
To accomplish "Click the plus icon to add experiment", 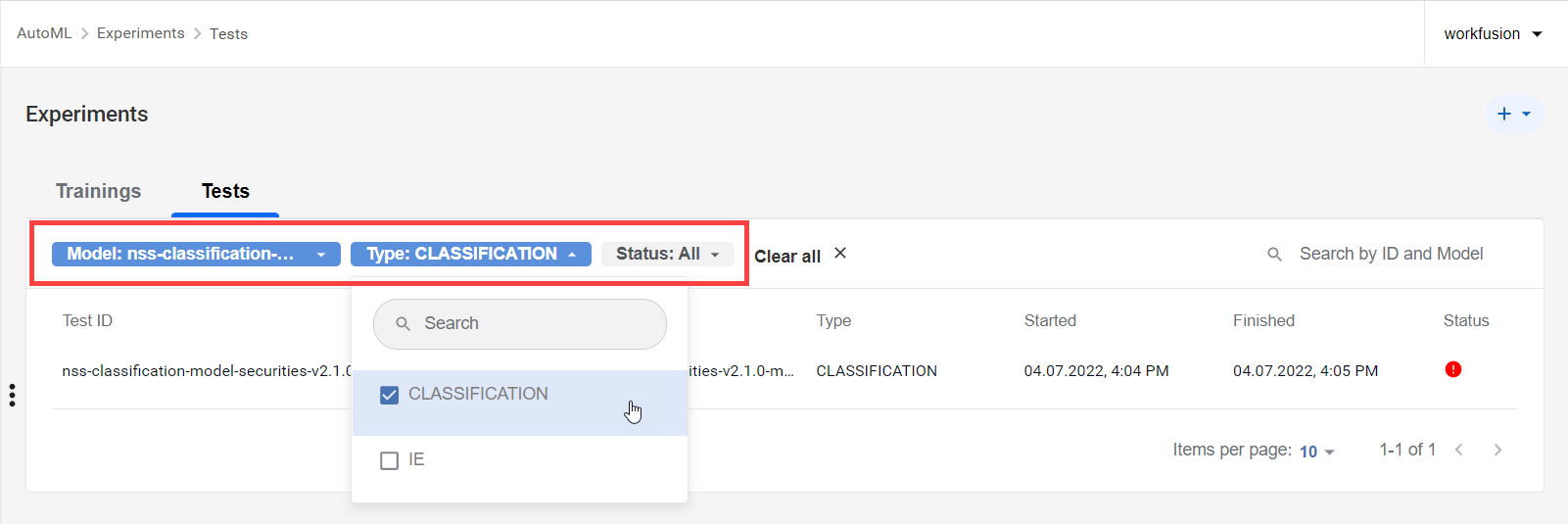I will 1504,115.
